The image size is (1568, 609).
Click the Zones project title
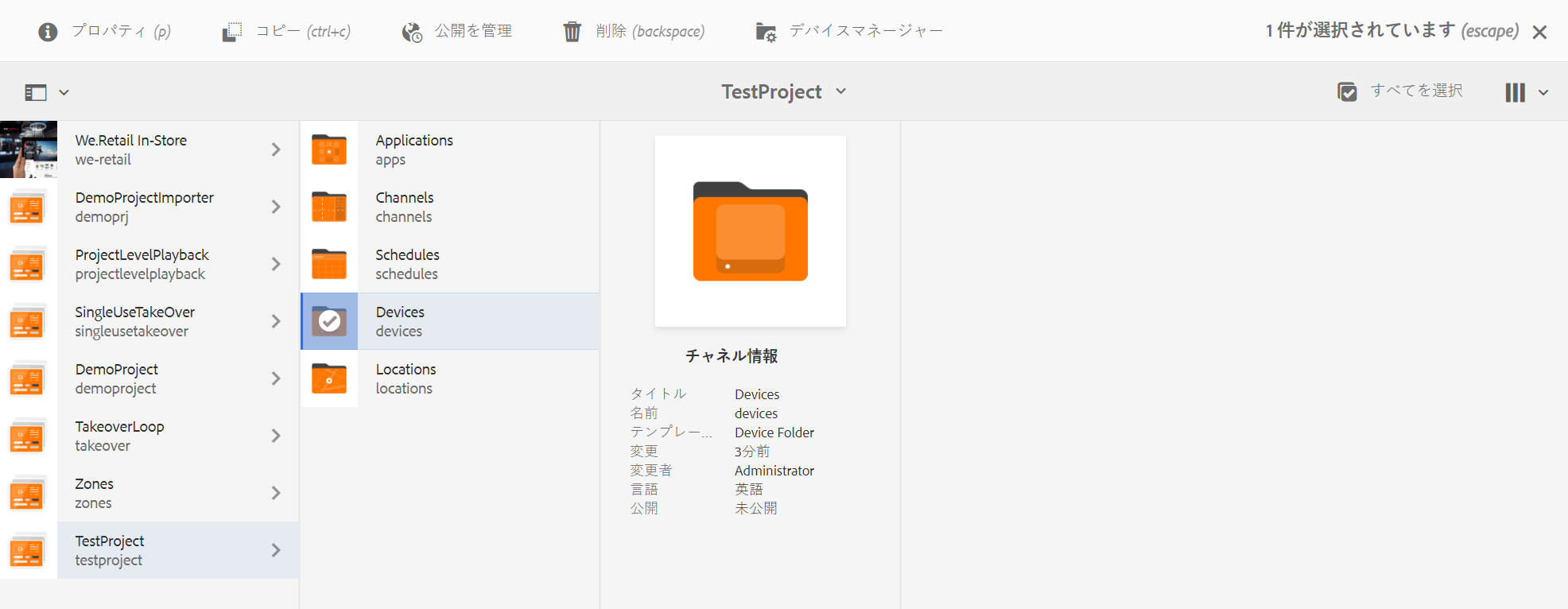coord(95,483)
